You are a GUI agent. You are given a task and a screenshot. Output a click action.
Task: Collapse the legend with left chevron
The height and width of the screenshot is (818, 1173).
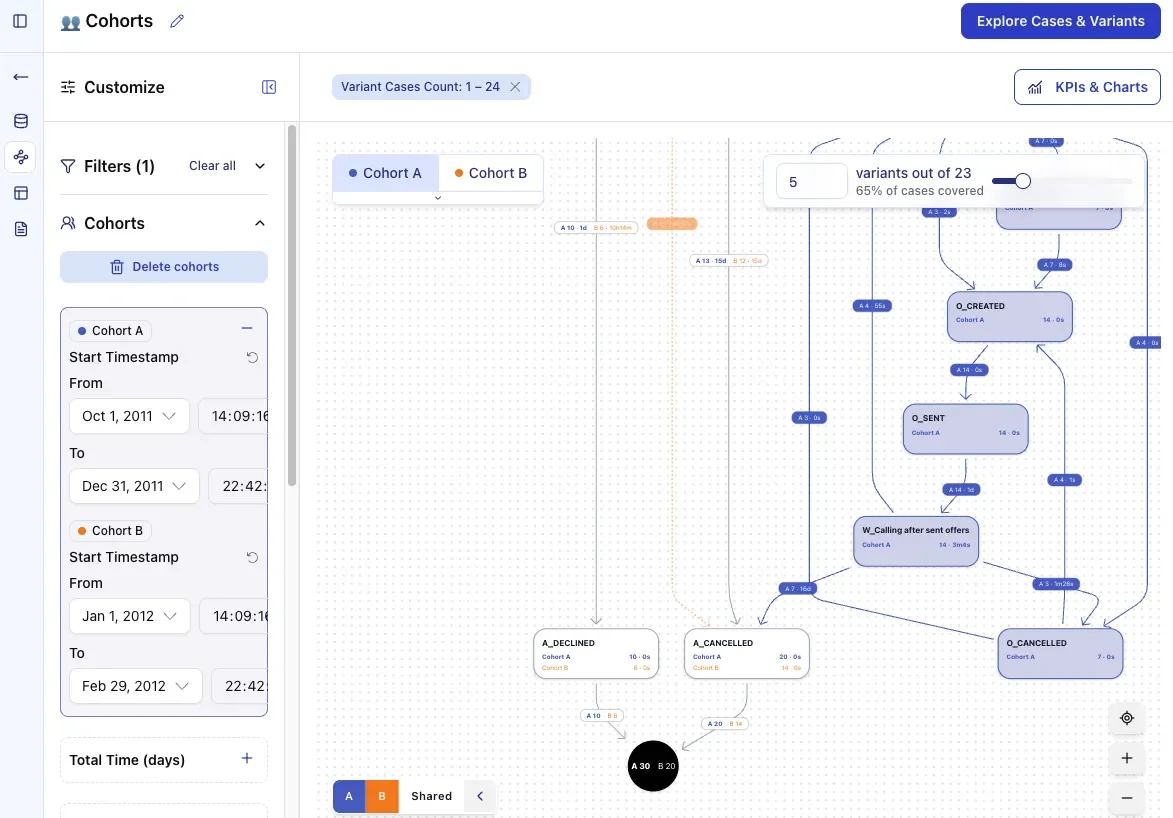pyautogui.click(x=480, y=796)
